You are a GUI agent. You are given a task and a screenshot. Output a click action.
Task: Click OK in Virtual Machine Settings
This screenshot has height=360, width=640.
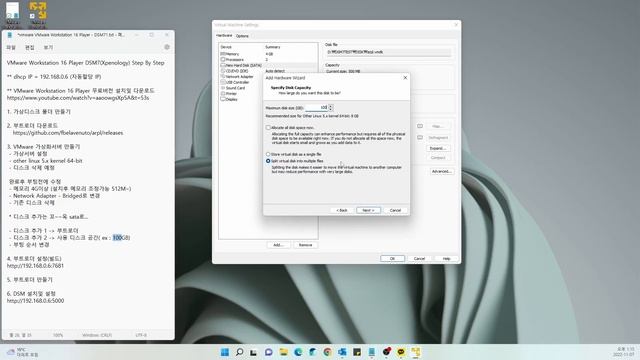click(x=392, y=259)
